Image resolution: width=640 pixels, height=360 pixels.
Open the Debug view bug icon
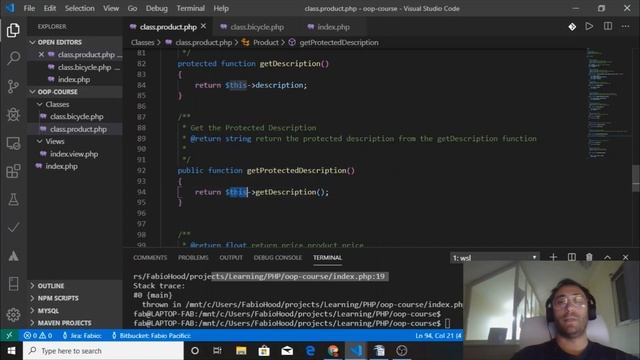click(x=13, y=114)
